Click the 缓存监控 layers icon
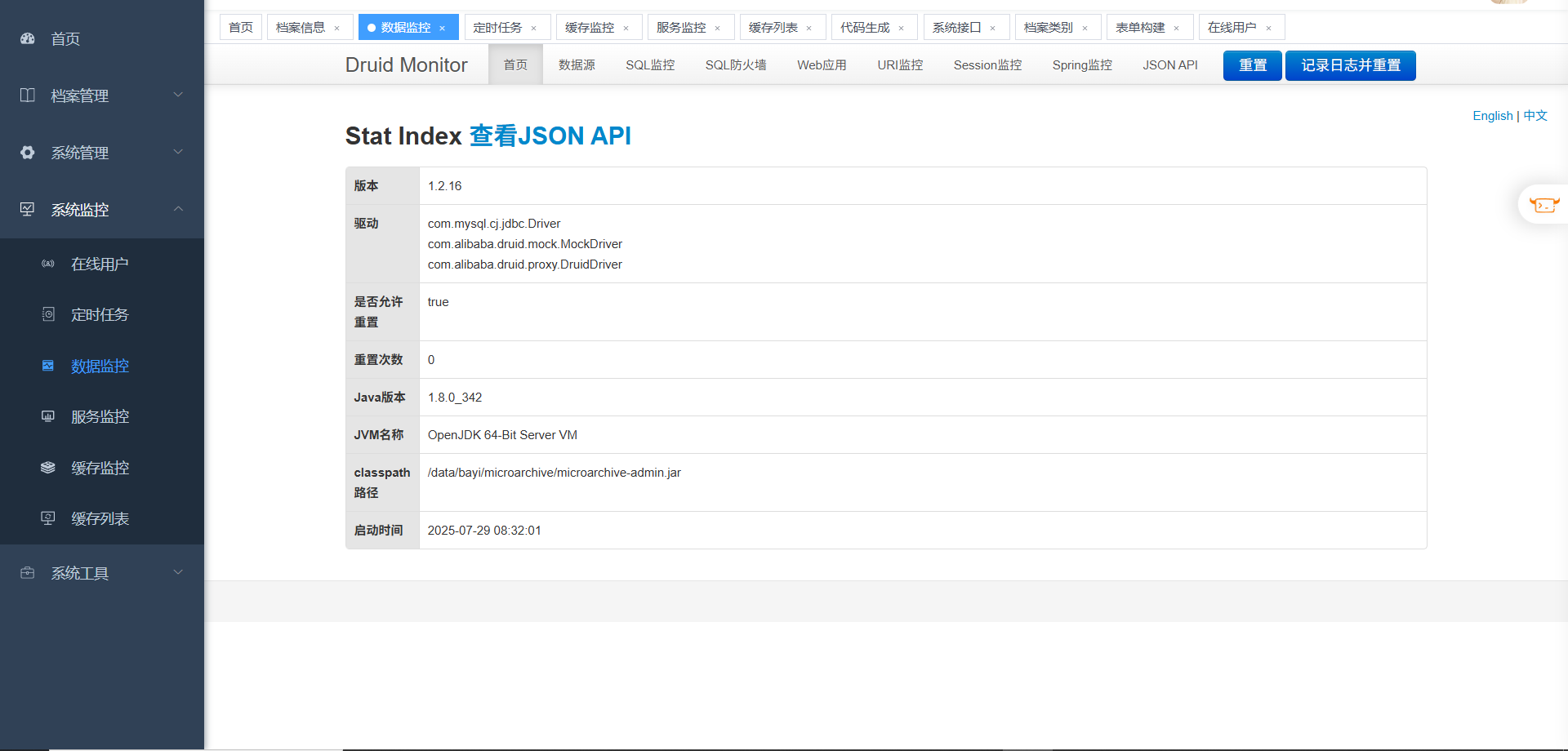This screenshot has height=751, width=1568. pos(48,468)
